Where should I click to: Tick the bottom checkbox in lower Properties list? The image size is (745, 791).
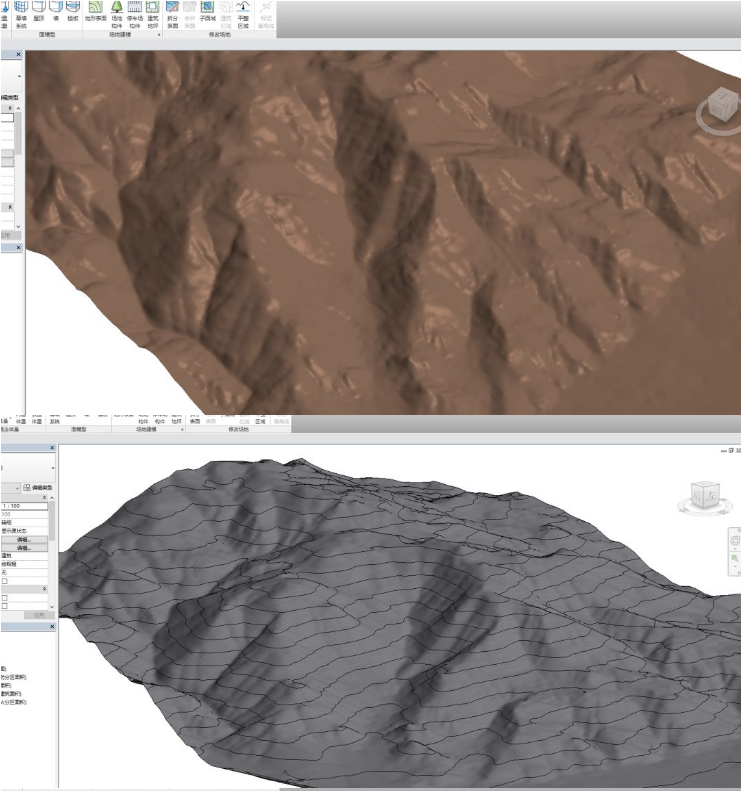[5, 606]
